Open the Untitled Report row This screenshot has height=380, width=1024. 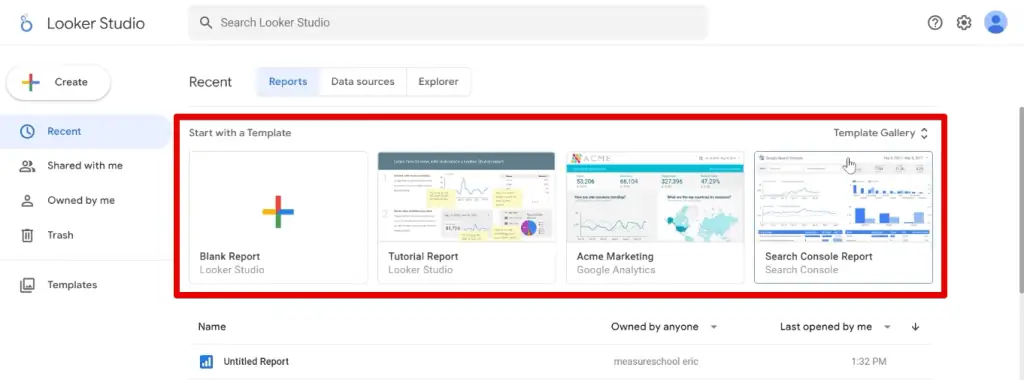pos(560,362)
